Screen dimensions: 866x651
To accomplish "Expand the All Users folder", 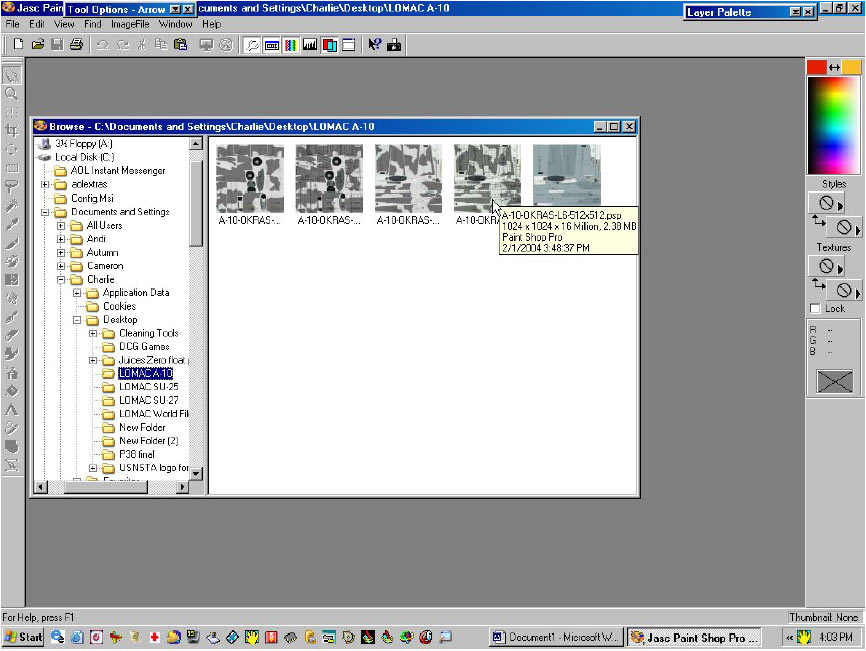I will 61,226.
